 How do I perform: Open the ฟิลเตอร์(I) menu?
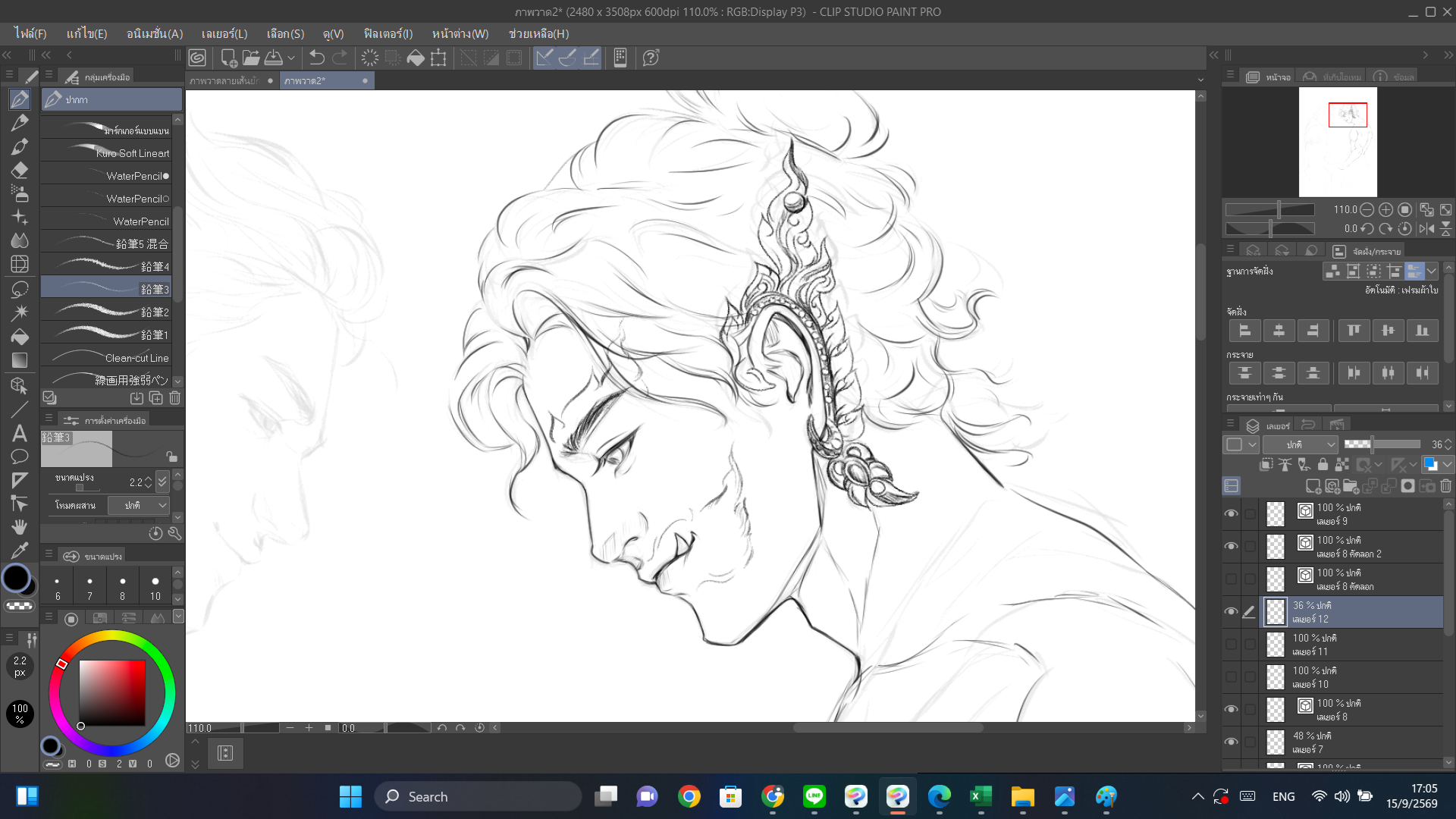[388, 34]
